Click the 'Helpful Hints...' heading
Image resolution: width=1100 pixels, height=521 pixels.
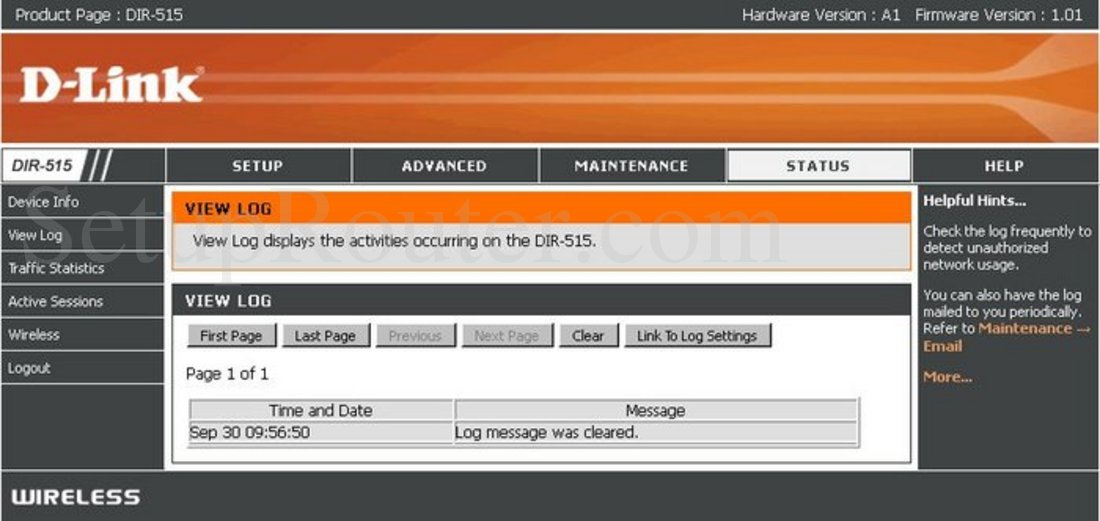click(x=974, y=201)
